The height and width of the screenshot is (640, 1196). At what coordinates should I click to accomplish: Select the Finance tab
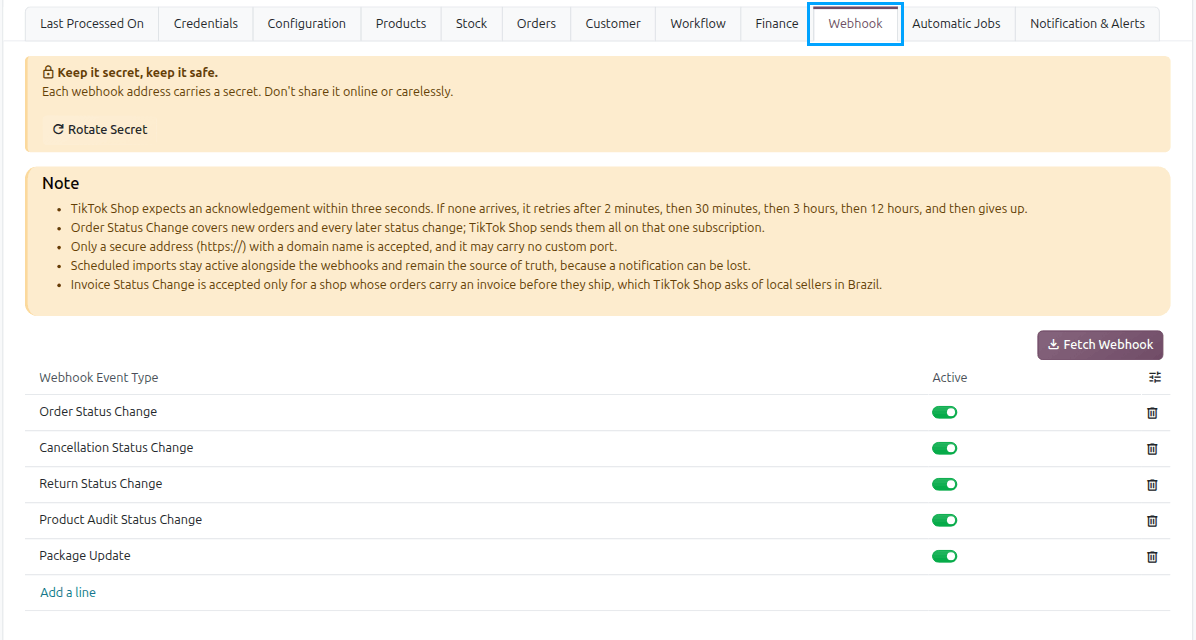(x=776, y=24)
